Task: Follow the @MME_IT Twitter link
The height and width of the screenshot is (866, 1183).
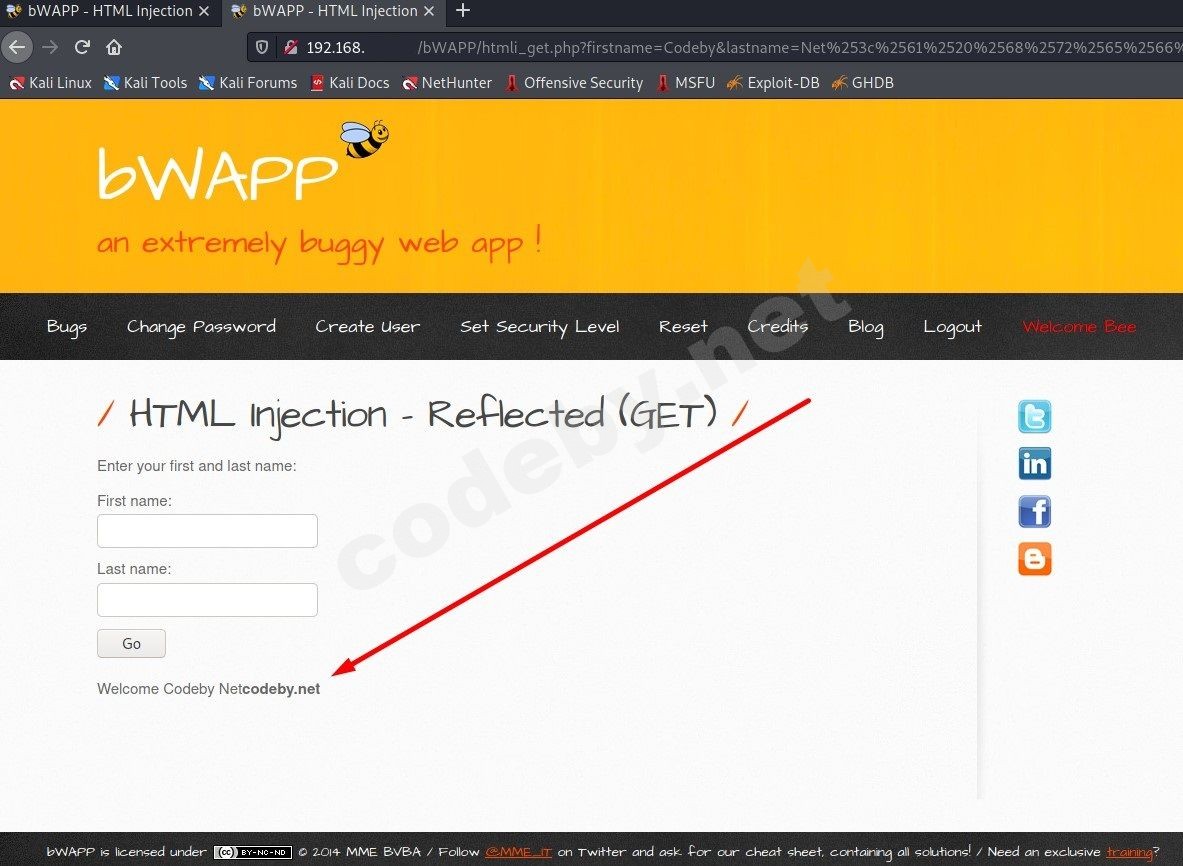Action: click(x=518, y=852)
